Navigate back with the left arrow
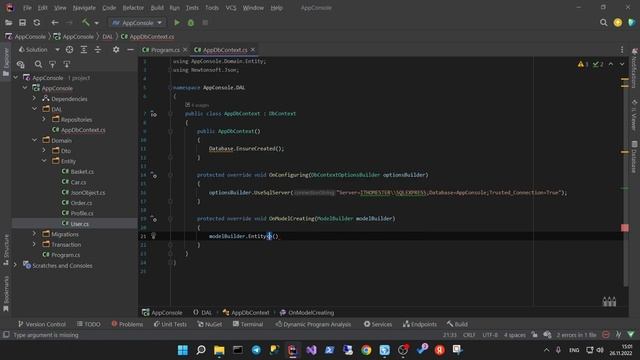Viewport: 640px width, 360px height. click(x=55, y=23)
